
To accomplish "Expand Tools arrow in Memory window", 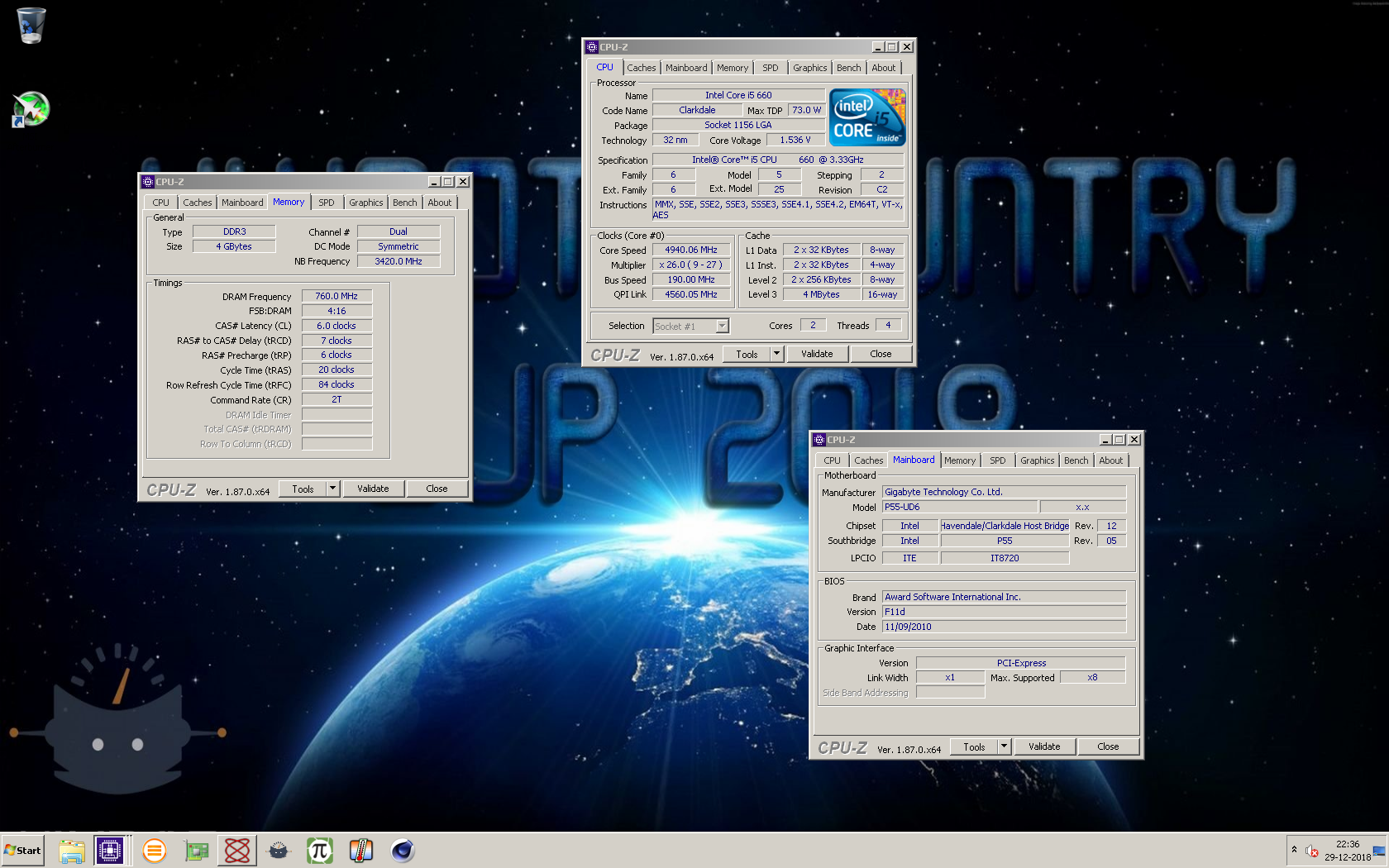I will click(x=332, y=489).
